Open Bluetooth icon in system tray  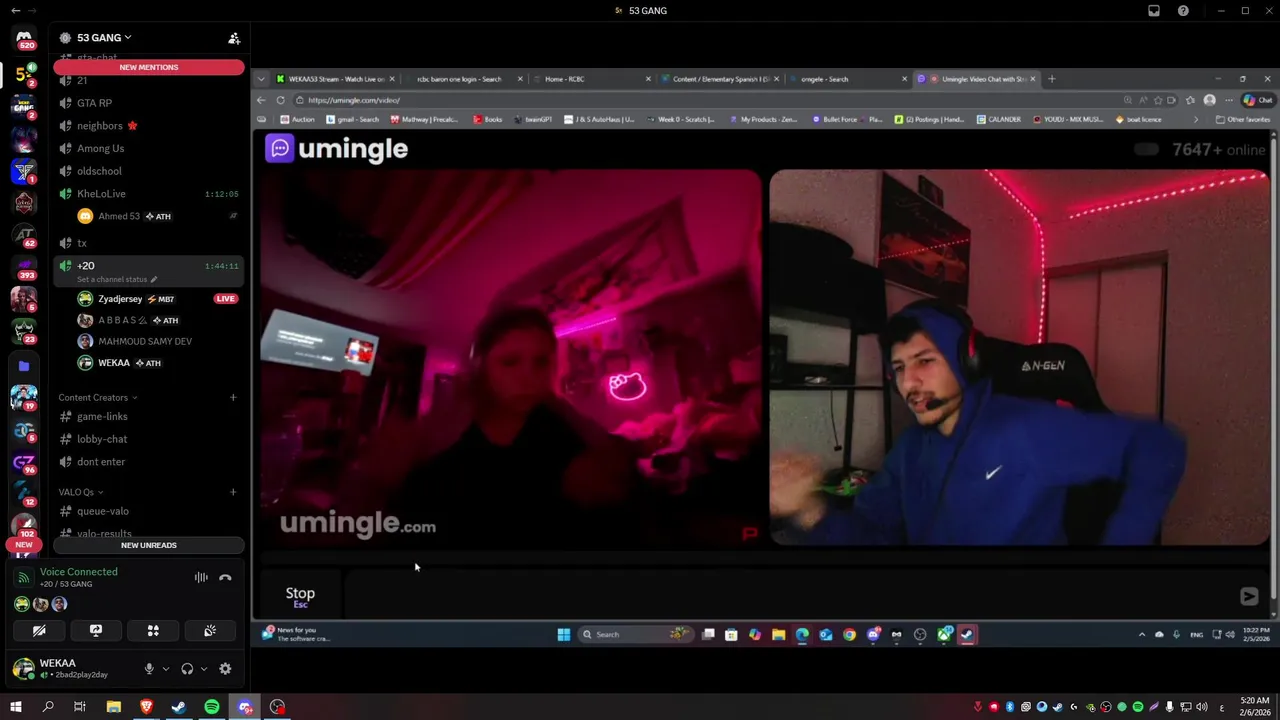tap(1010, 707)
